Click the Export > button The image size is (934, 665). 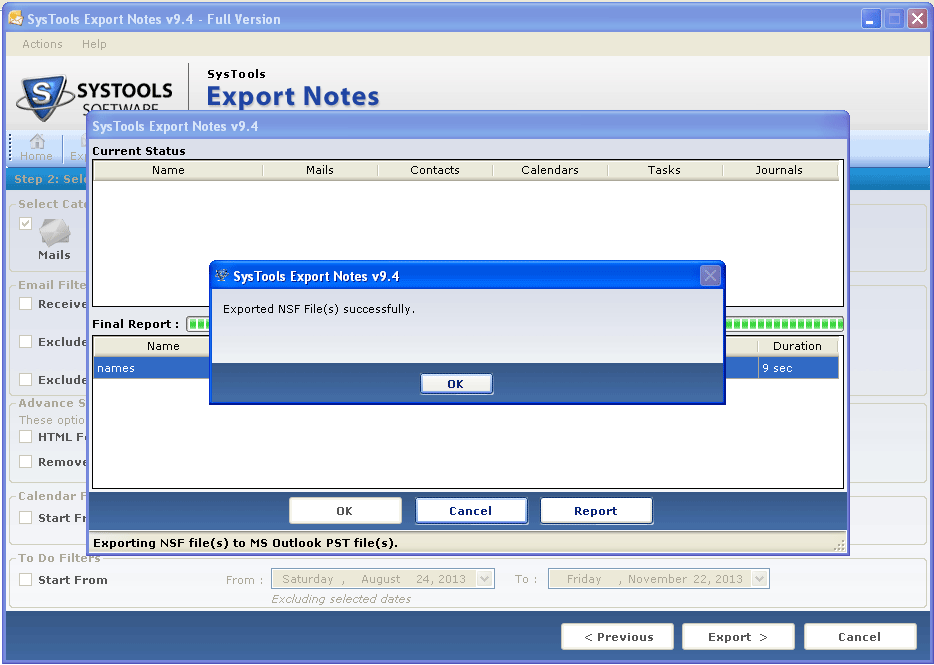[739, 636]
